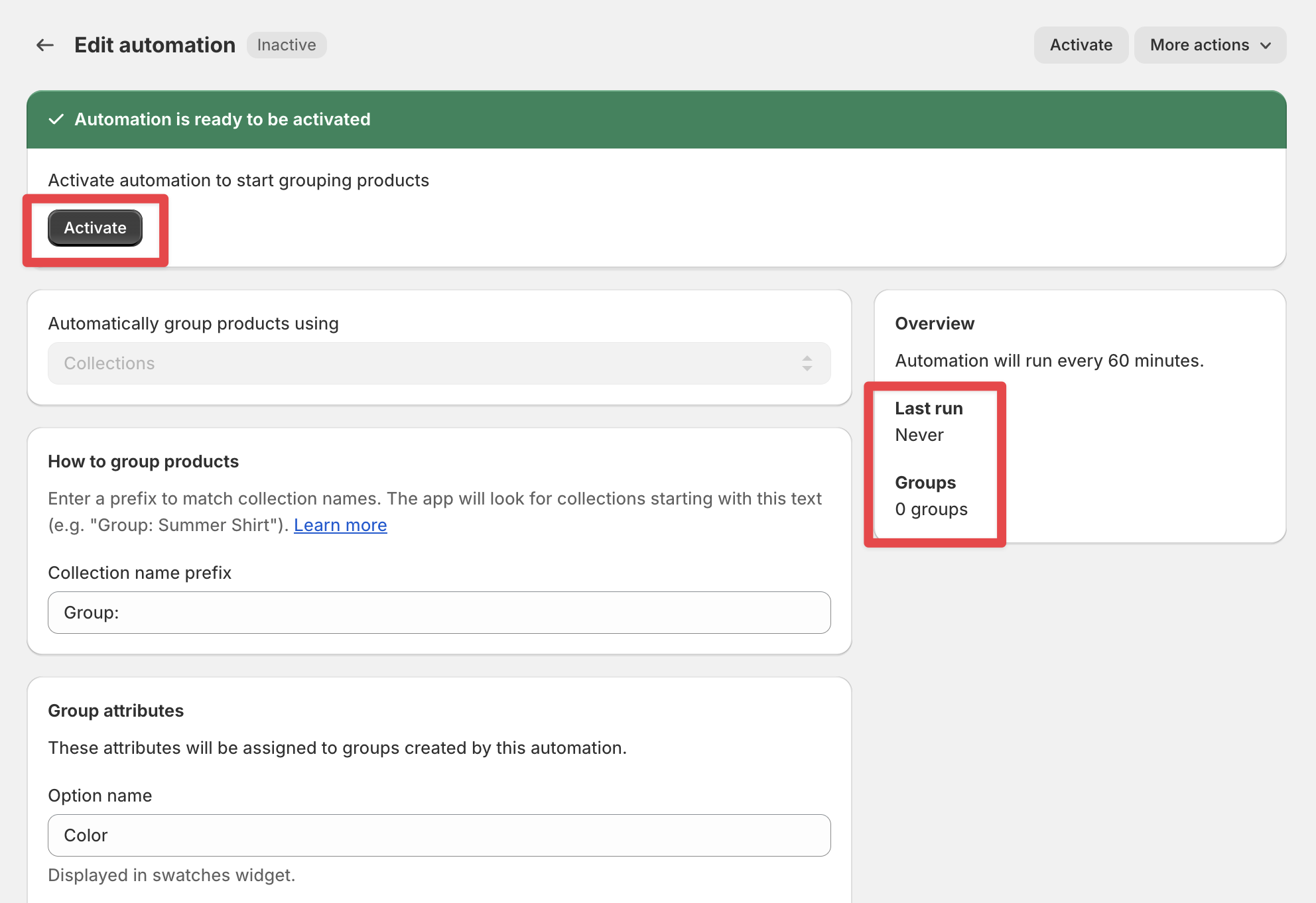
Task: Click the 0 groups count
Action: 931,509
